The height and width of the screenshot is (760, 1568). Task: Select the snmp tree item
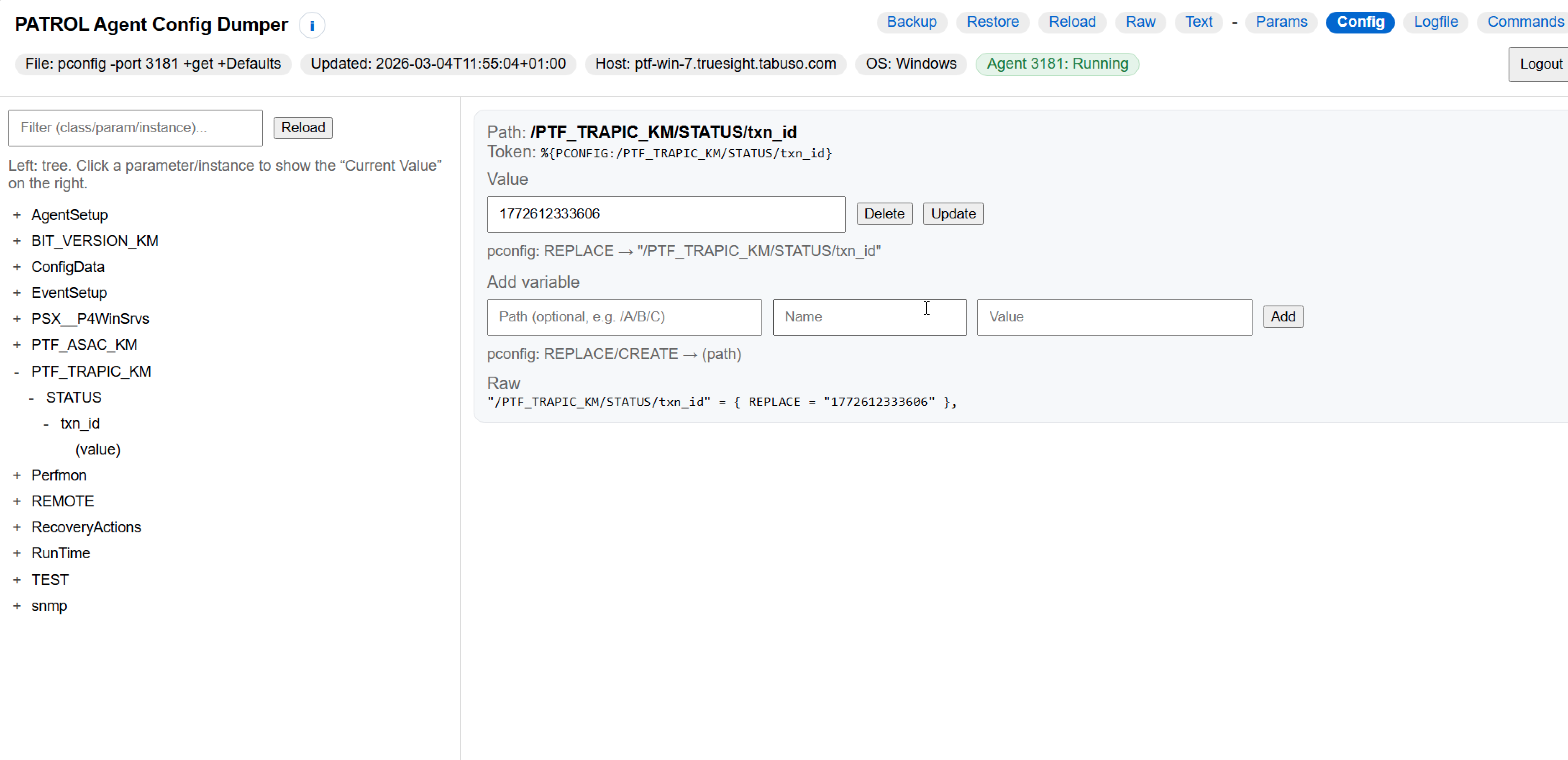tap(49, 606)
